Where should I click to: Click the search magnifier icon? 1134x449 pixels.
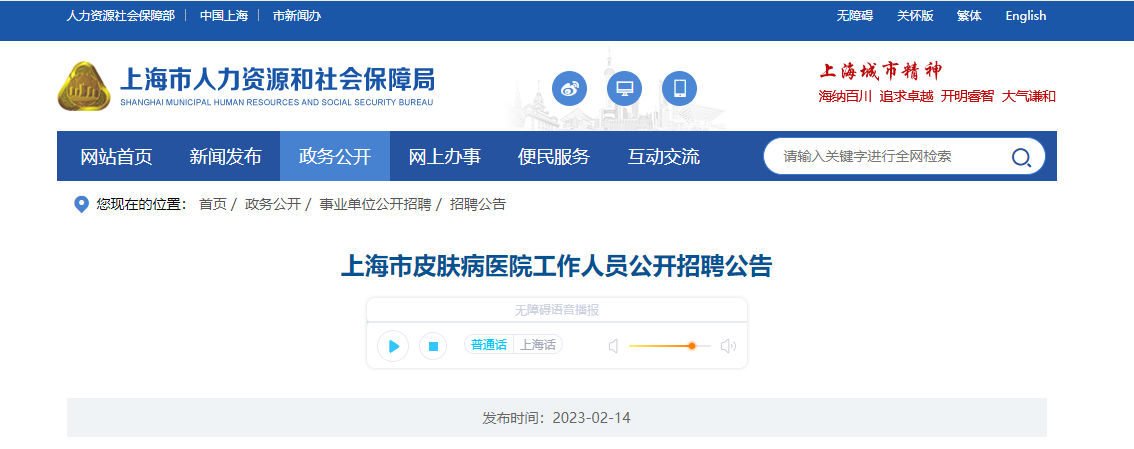(x=1021, y=157)
